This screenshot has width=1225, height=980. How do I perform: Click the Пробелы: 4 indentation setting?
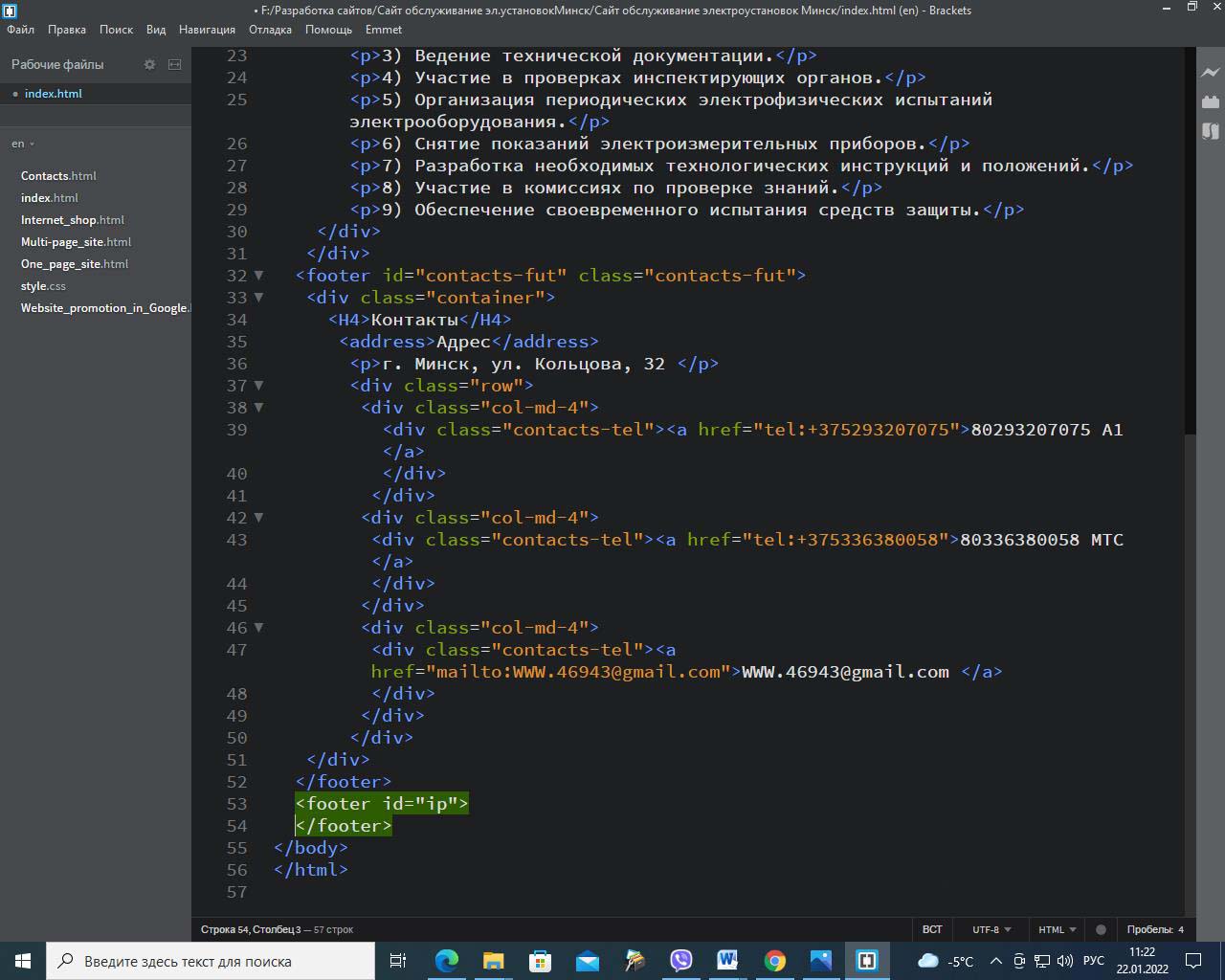pos(1154,929)
